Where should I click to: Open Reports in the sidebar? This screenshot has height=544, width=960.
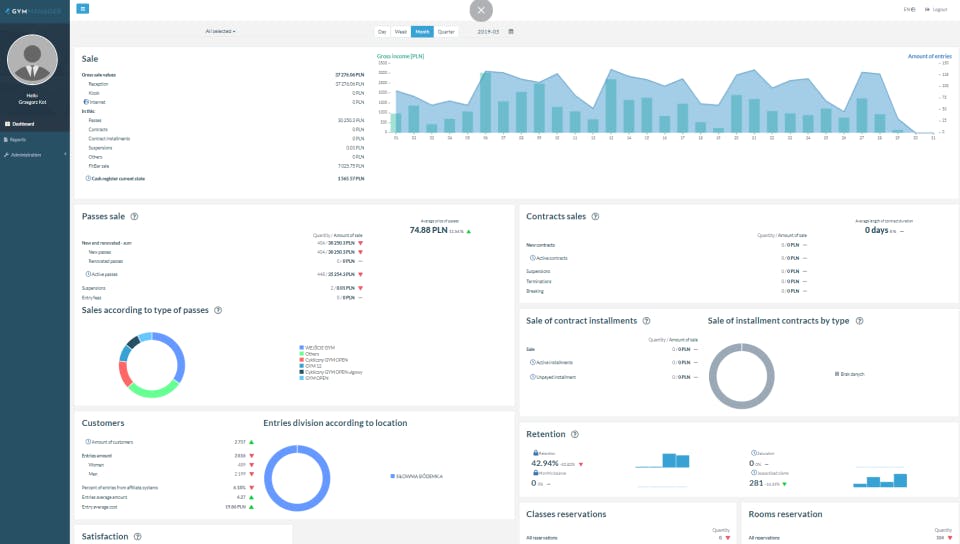pyautogui.click(x=35, y=140)
